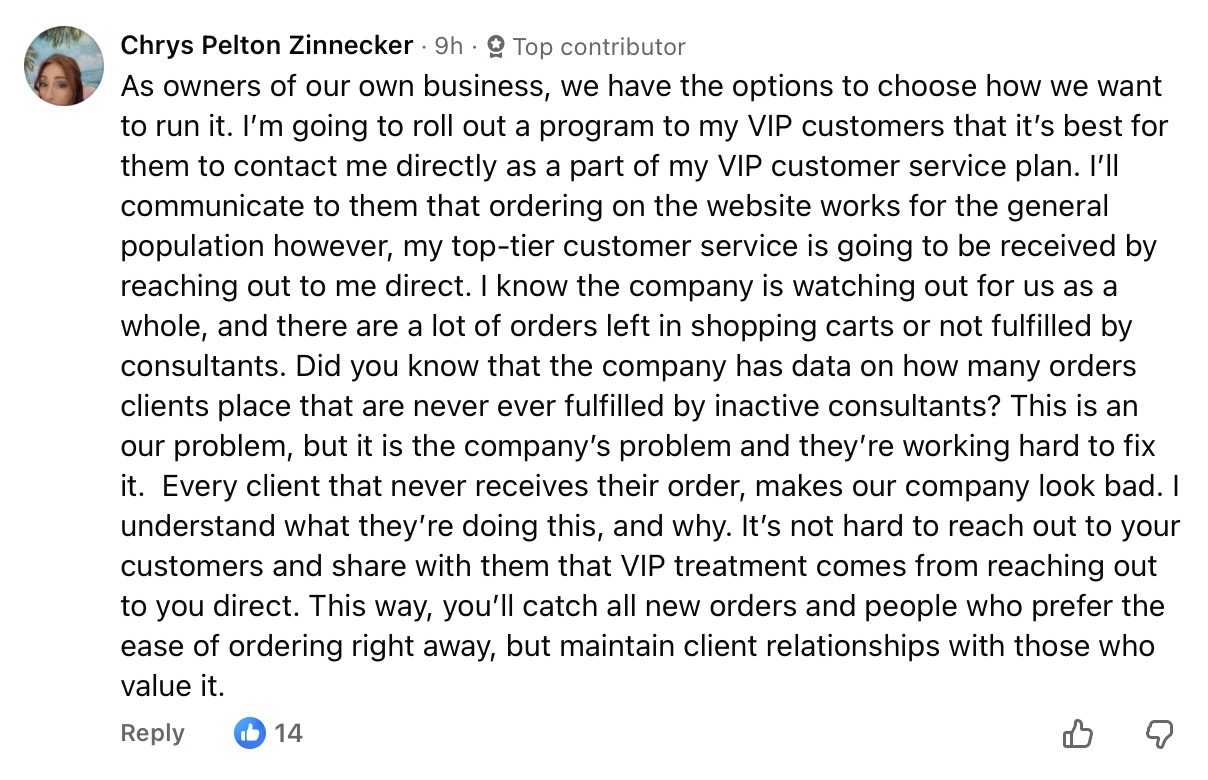The height and width of the screenshot is (780, 1208).
Task: Click the thumbs down icon on the comment
Action: (1158, 734)
